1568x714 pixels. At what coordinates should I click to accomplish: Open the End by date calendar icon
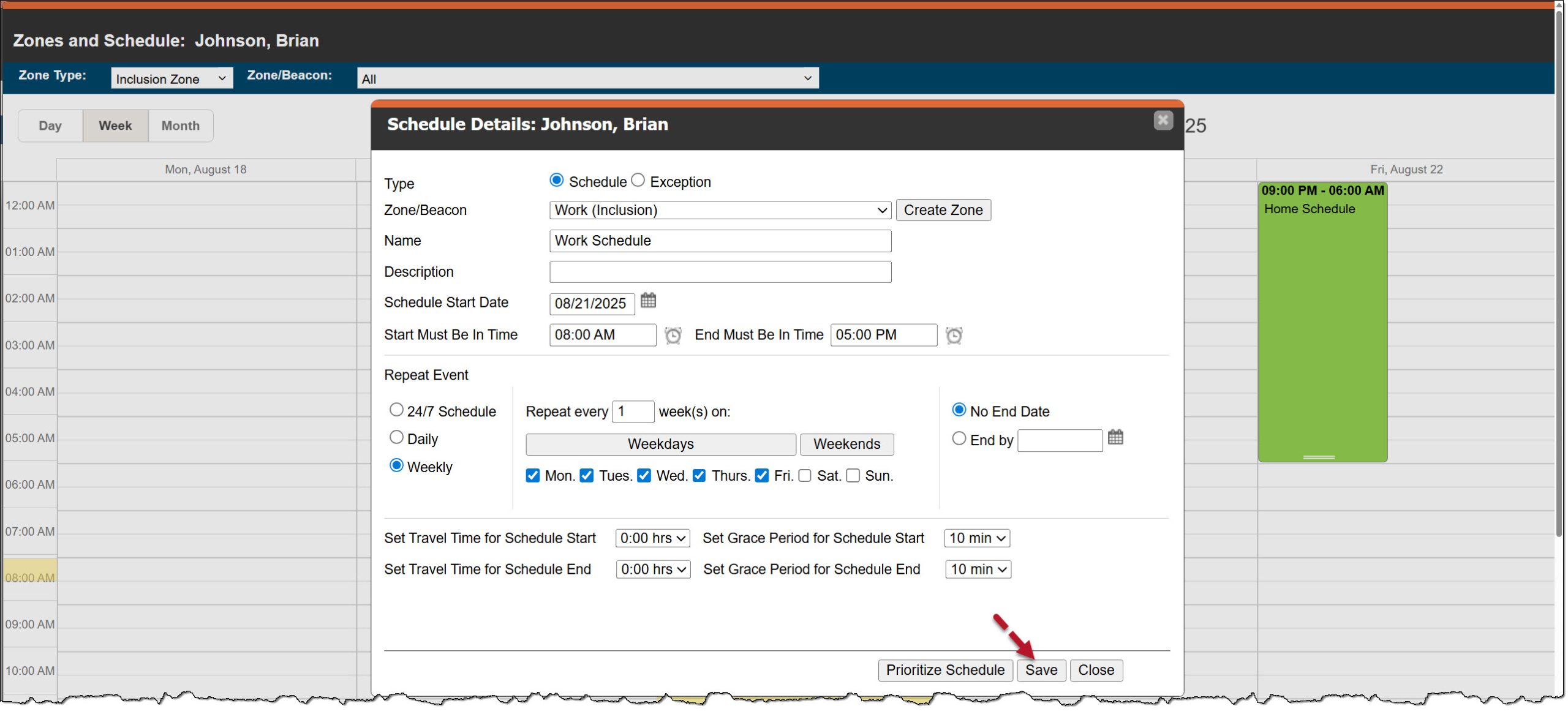tap(1115, 438)
